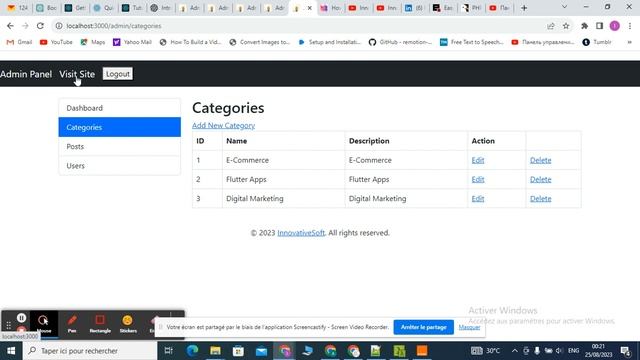Open the Screencastify Stickers tool
The width and height of the screenshot is (640, 360).
(x=128, y=324)
